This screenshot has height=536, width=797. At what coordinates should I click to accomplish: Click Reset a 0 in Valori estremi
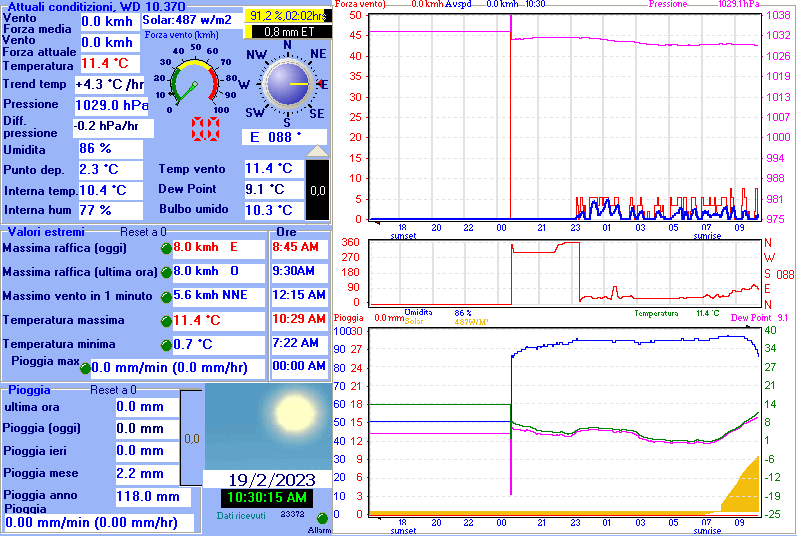point(143,232)
